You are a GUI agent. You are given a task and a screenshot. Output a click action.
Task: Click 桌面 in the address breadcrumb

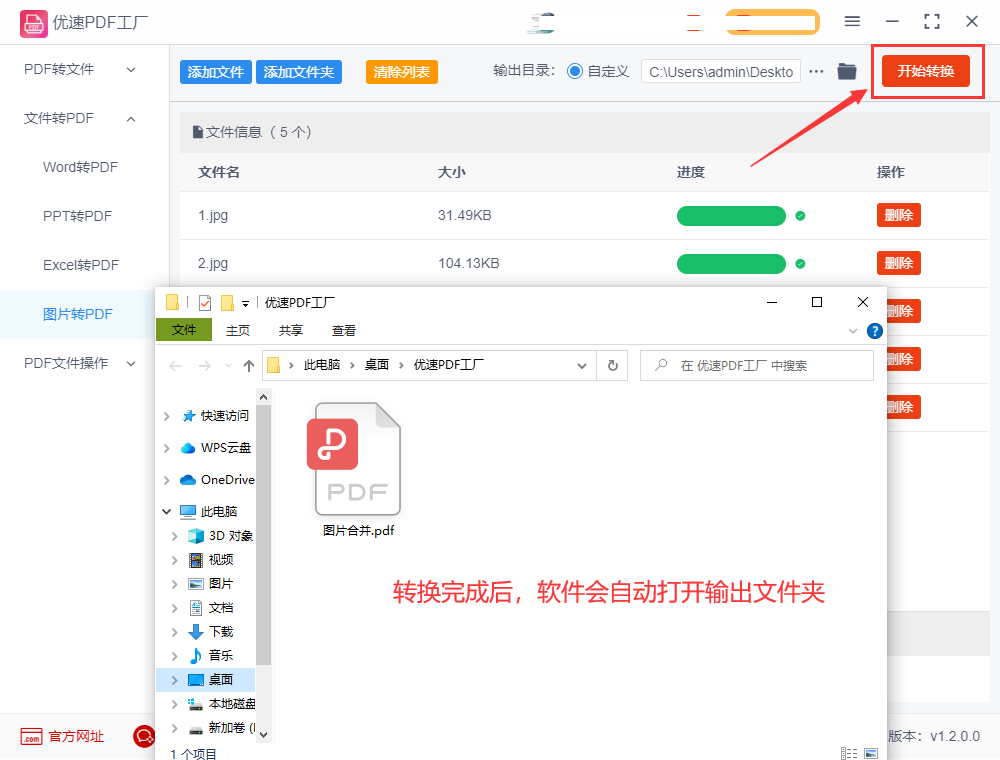(376, 365)
